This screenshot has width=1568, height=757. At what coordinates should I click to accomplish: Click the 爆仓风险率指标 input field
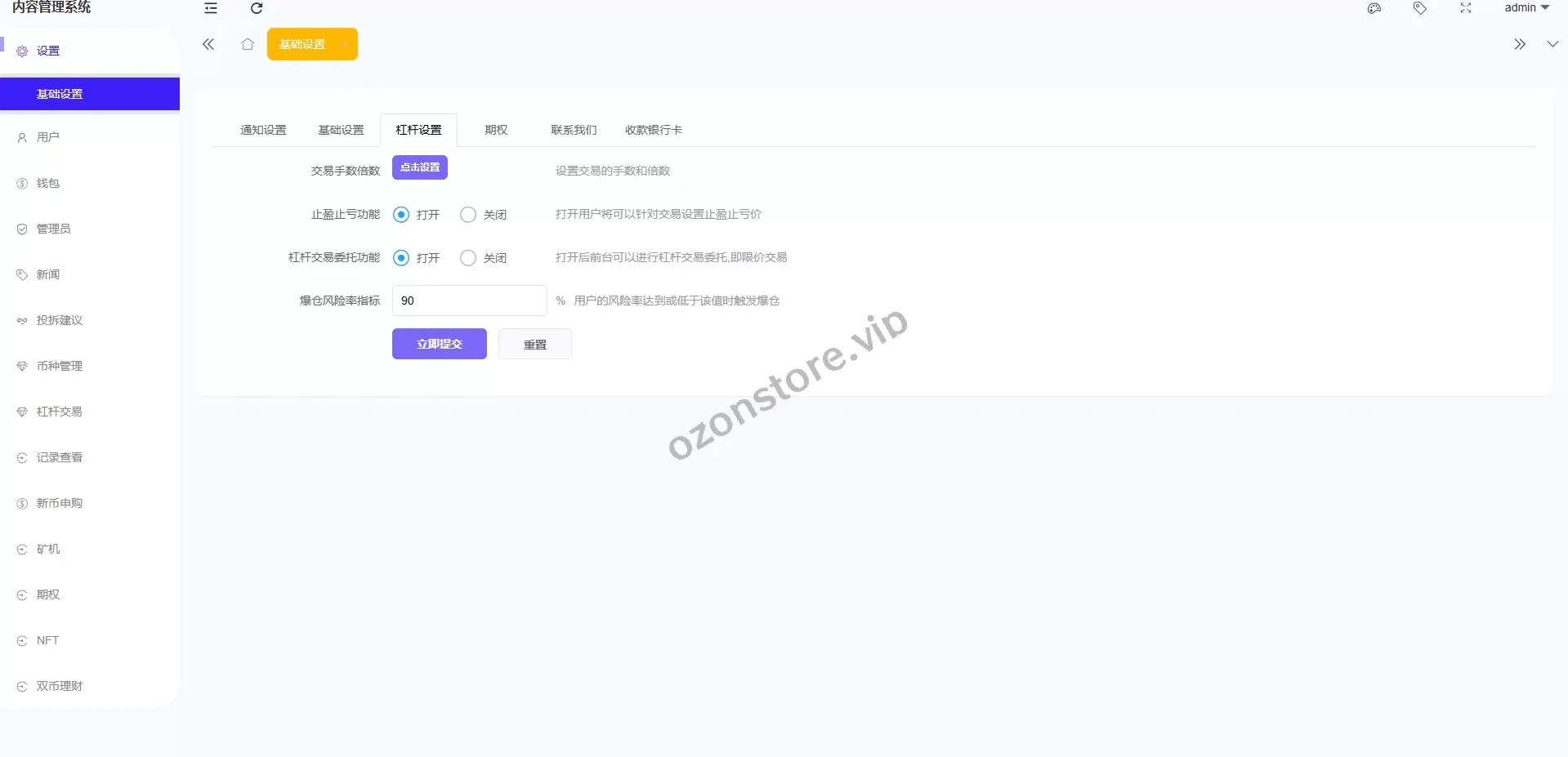point(469,301)
